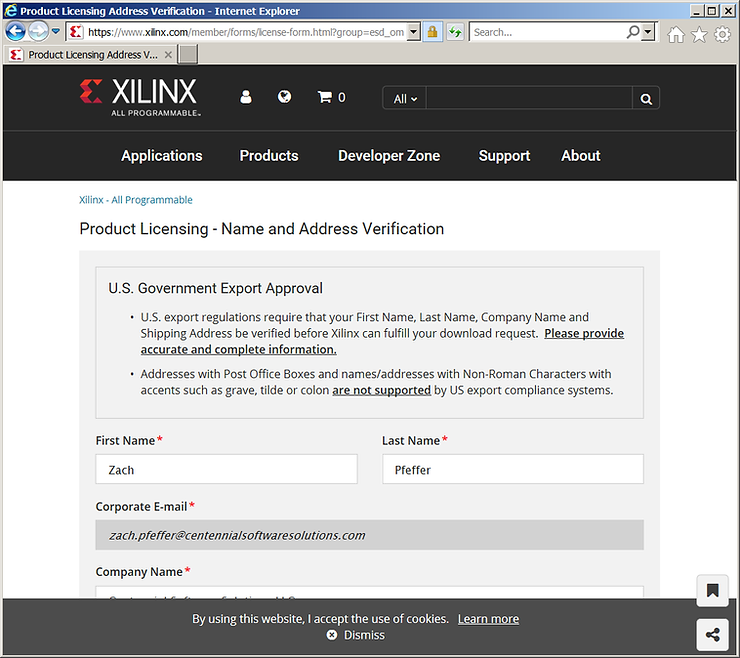The height and width of the screenshot is (658, 740).
Task: Dismiss the cookie notice
Action: (x=356, y=635)
